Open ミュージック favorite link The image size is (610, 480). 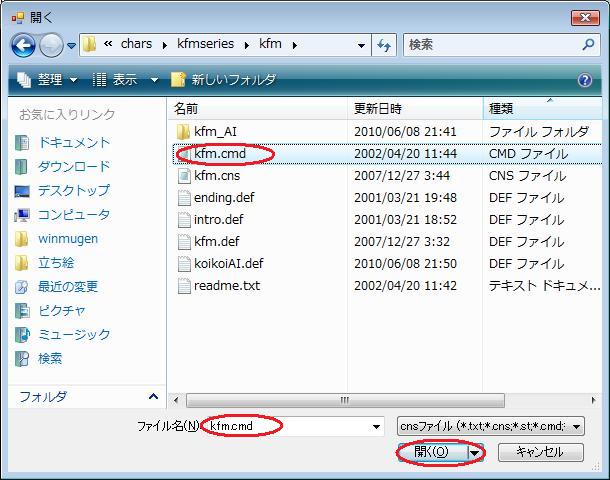[x=74, y=335]
